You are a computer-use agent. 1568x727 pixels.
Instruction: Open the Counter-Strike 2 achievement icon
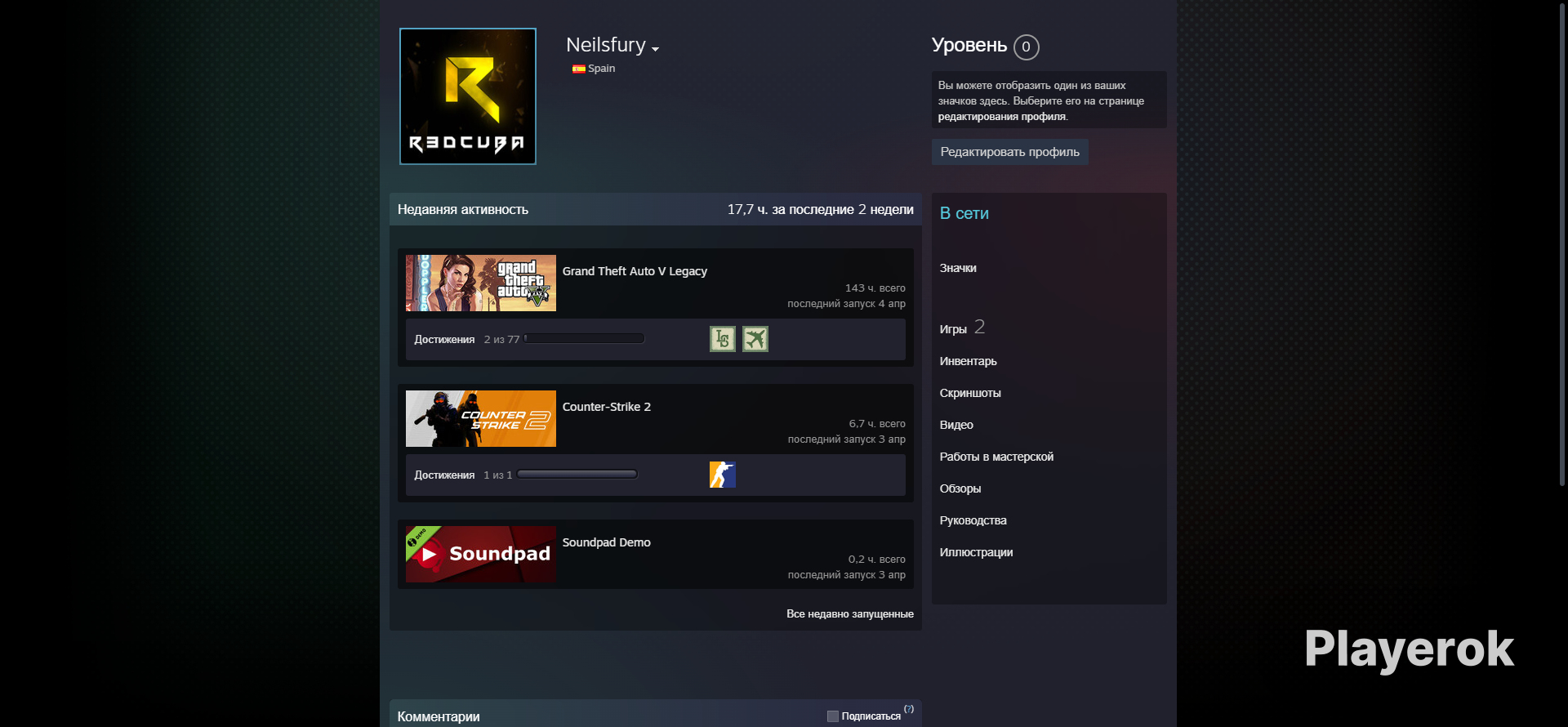point(723,475)
